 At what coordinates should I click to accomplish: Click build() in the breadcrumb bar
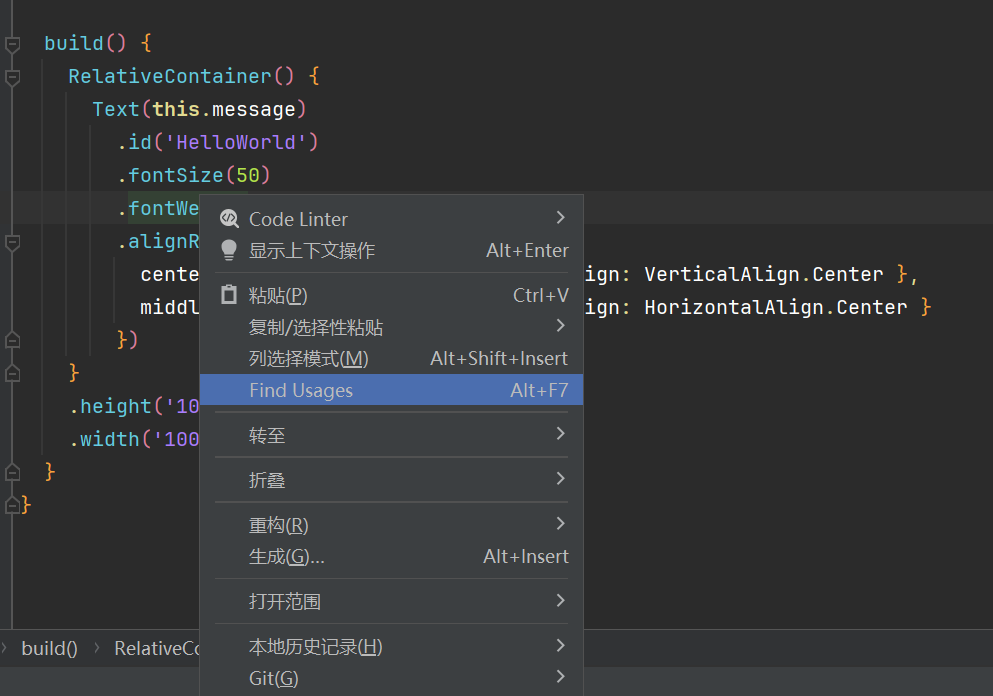tap(49, 649)
